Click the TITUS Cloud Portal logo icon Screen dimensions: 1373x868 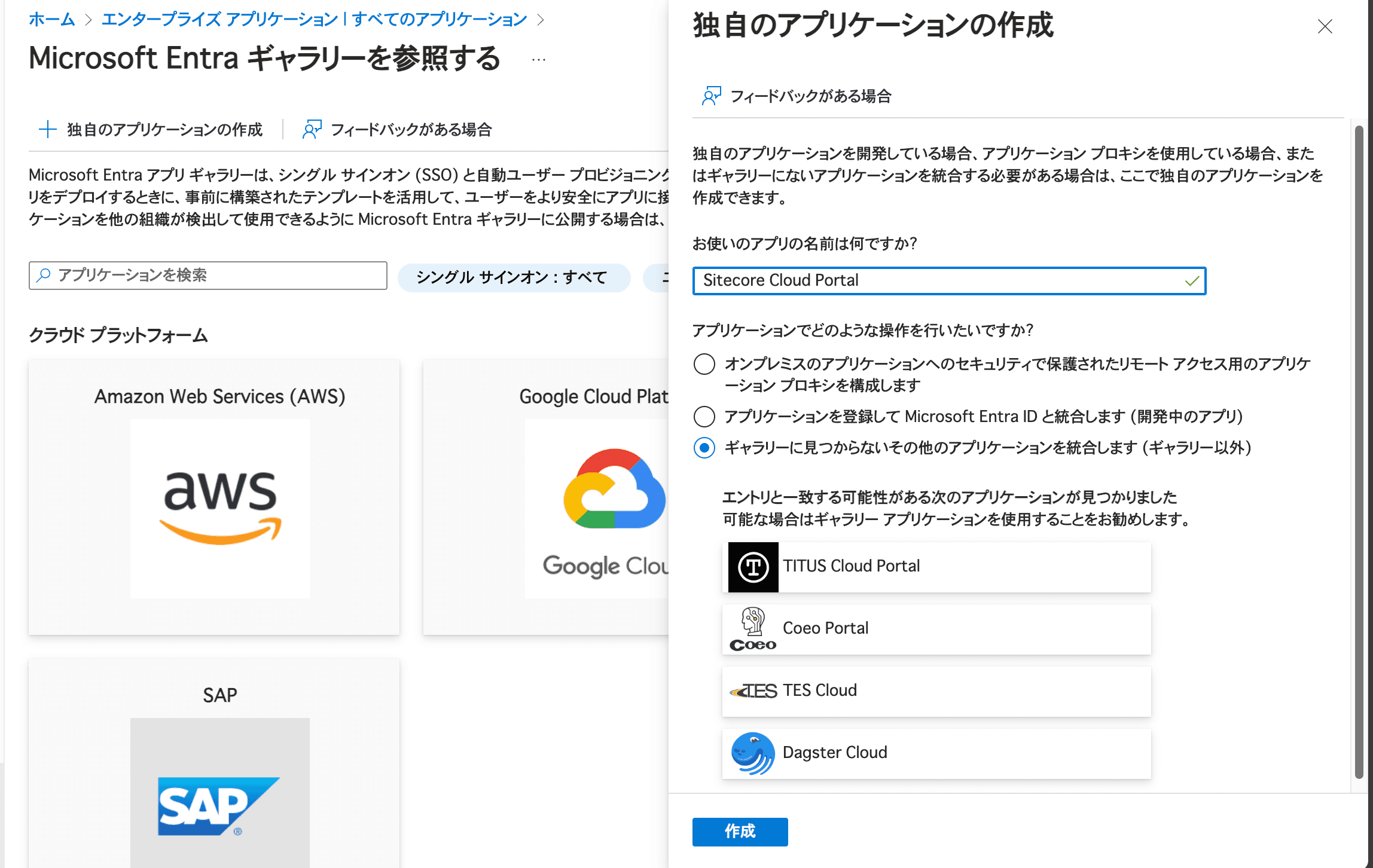click(753, 567)
